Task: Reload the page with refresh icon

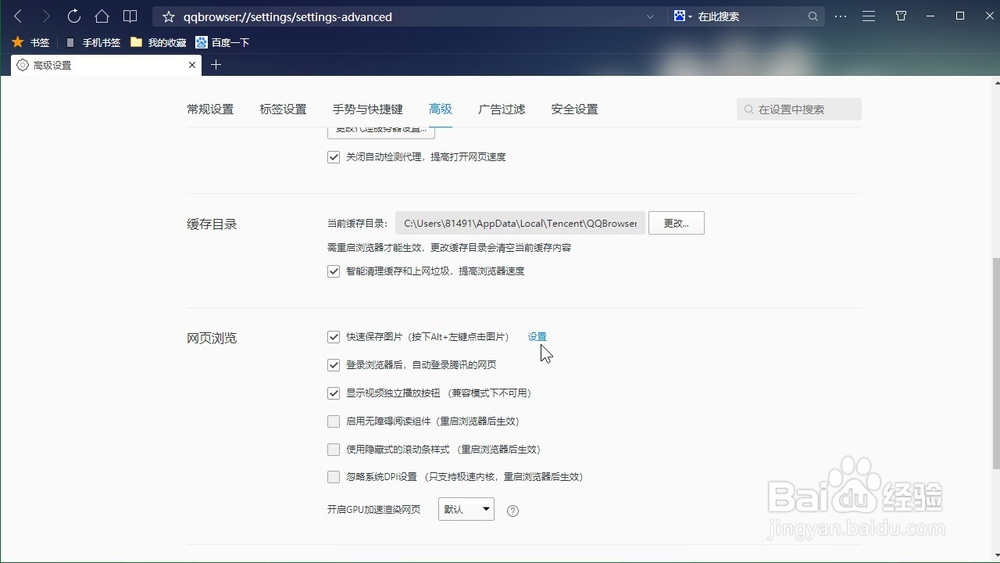Action: tap(74, 17)
